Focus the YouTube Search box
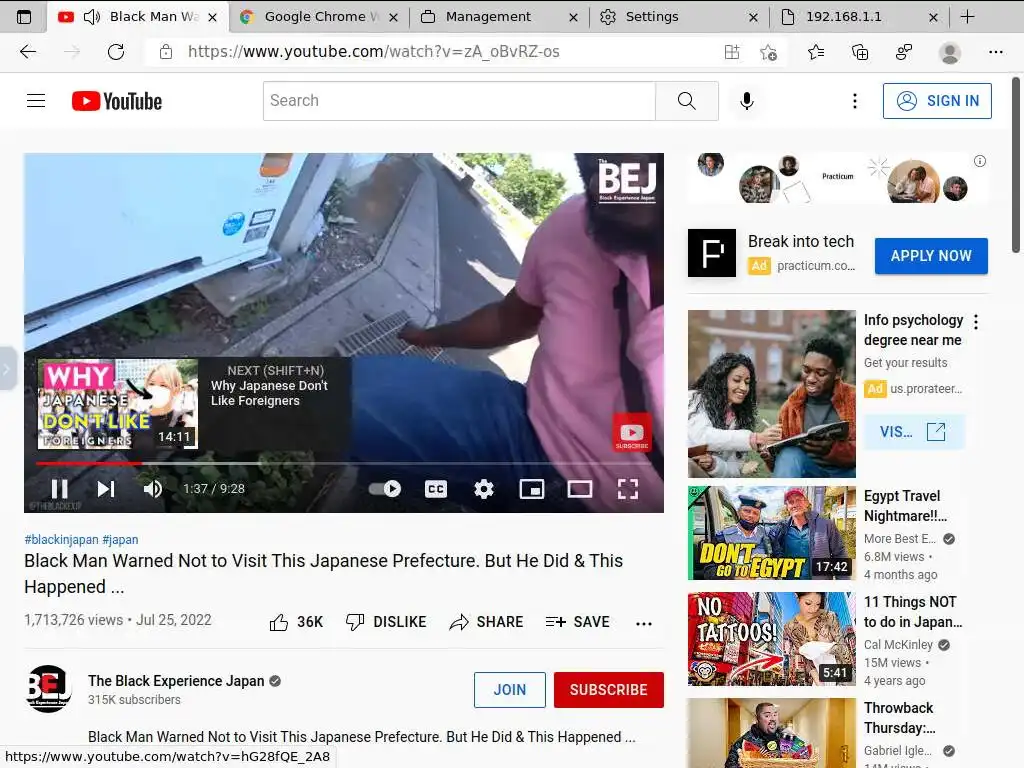Viewport: 1024px width, 768px height. 459,101
